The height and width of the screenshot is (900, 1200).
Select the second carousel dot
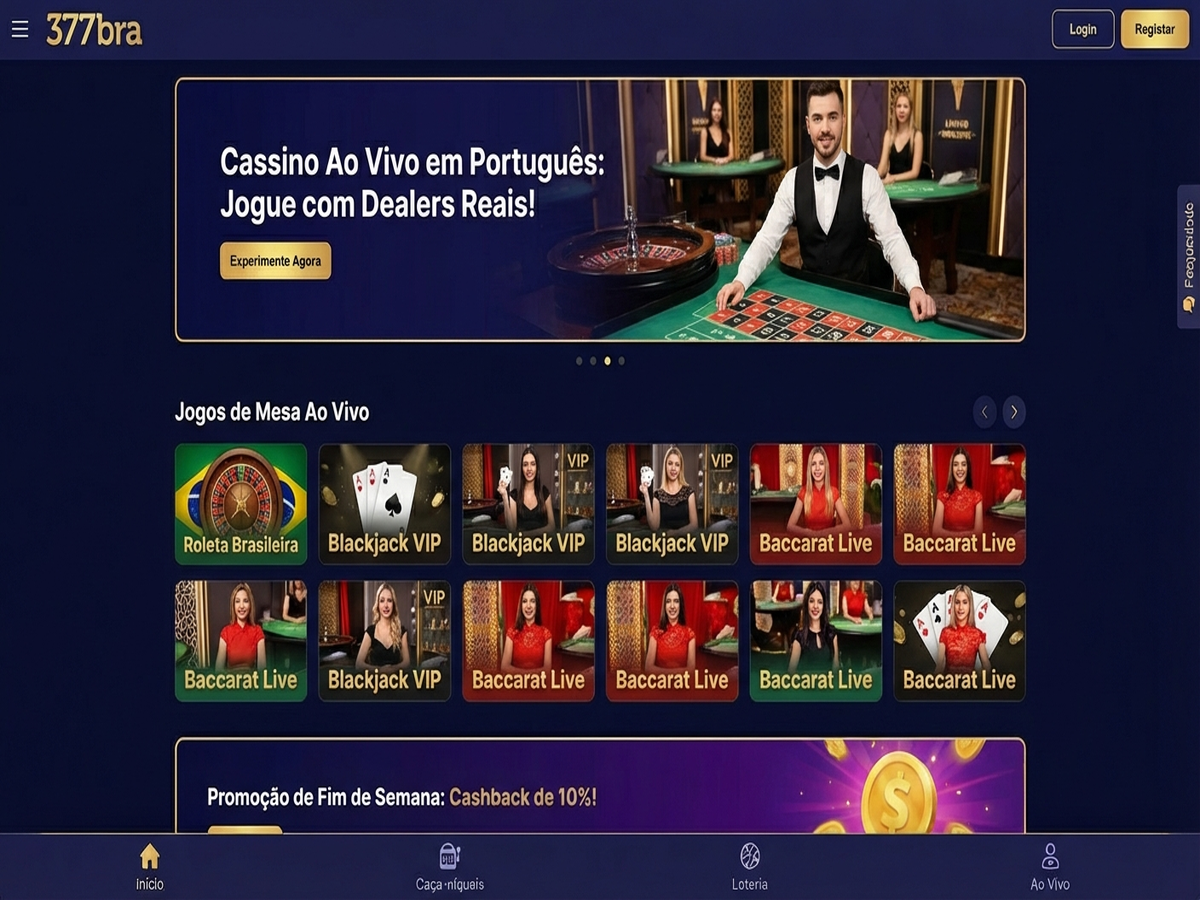593,361
